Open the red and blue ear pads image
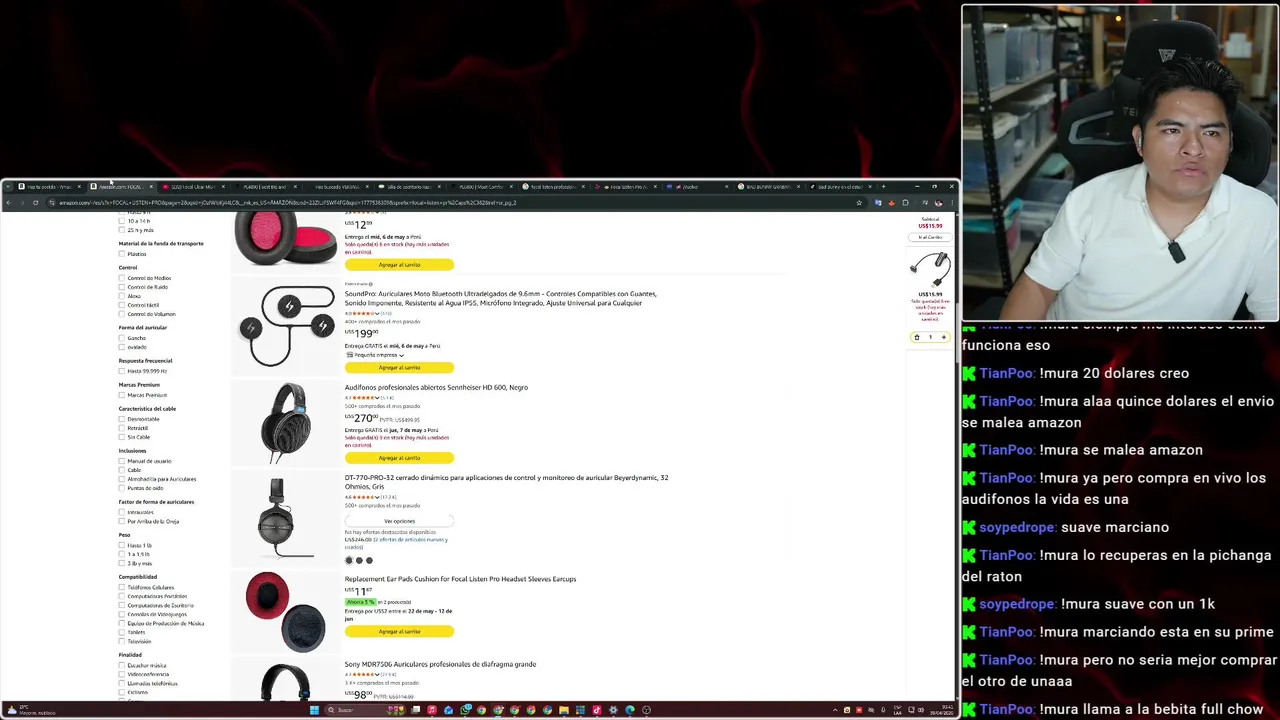The width and height of the screenshot is (1280, 720). pyautogui.click(x=286, y=612)
